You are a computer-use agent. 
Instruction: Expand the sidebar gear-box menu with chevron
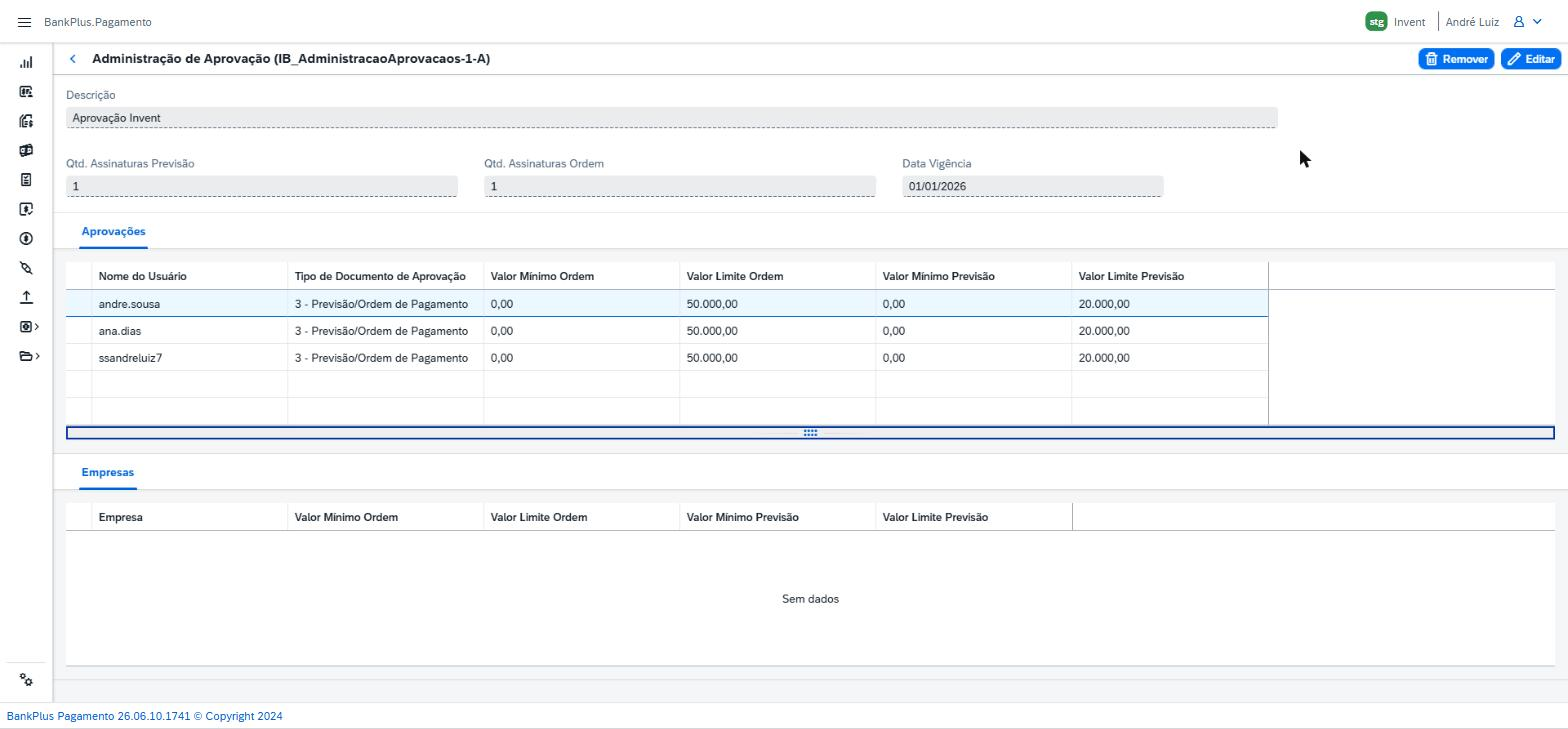pyautogui.click(x=29, y=327)
